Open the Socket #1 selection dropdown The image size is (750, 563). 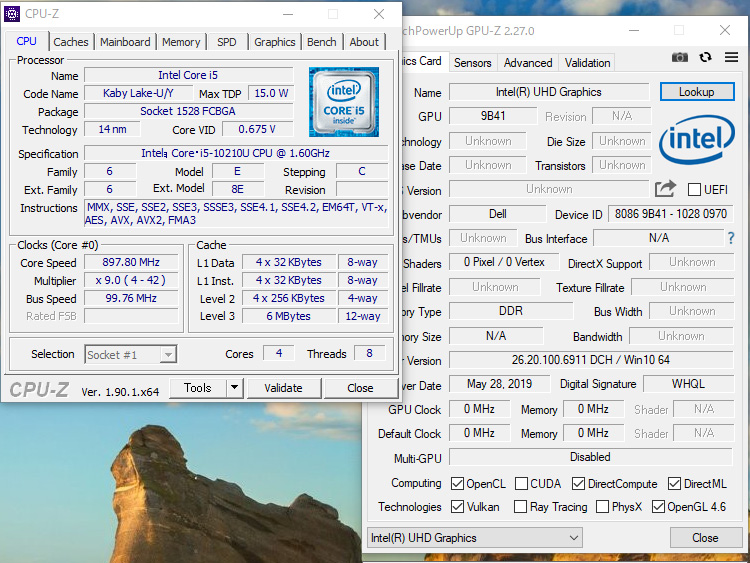click(131, 354)
